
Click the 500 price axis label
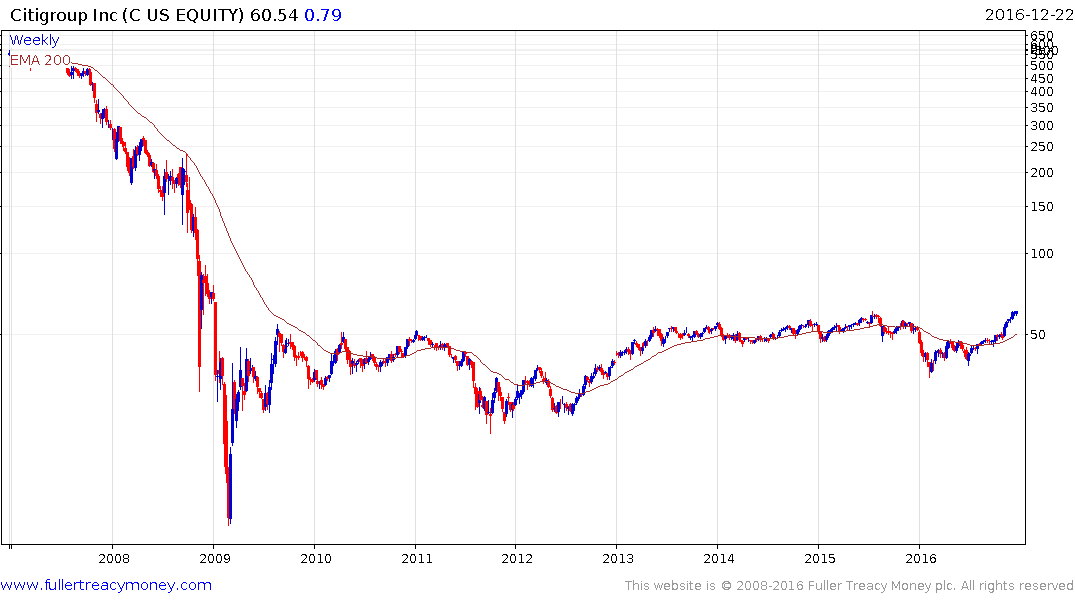point(1041,66)
